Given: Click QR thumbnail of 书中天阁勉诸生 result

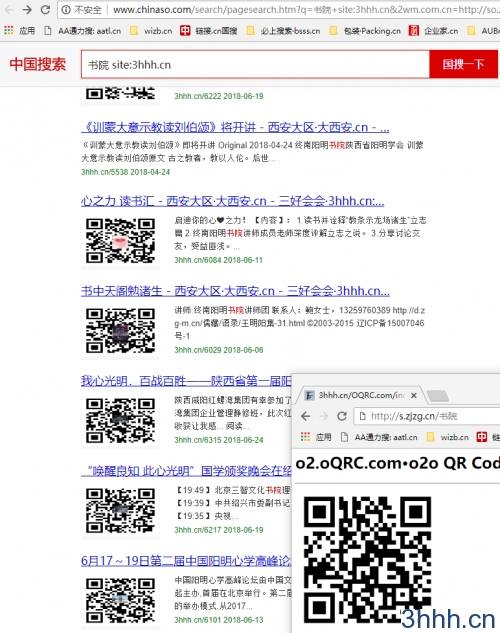Looking at the screenshot, I should tap(120, 331).
